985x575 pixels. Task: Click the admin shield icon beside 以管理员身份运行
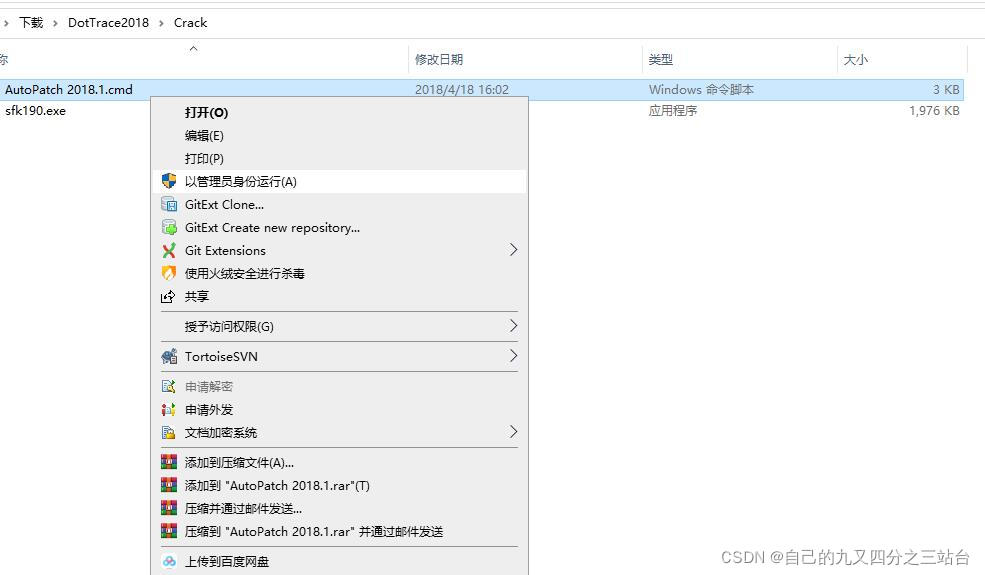168,181
